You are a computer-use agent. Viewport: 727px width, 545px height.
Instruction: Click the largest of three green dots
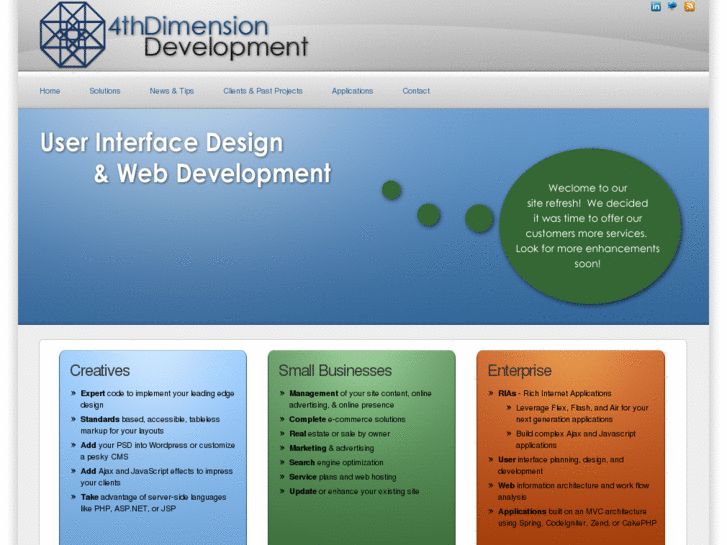coord(479,218)
